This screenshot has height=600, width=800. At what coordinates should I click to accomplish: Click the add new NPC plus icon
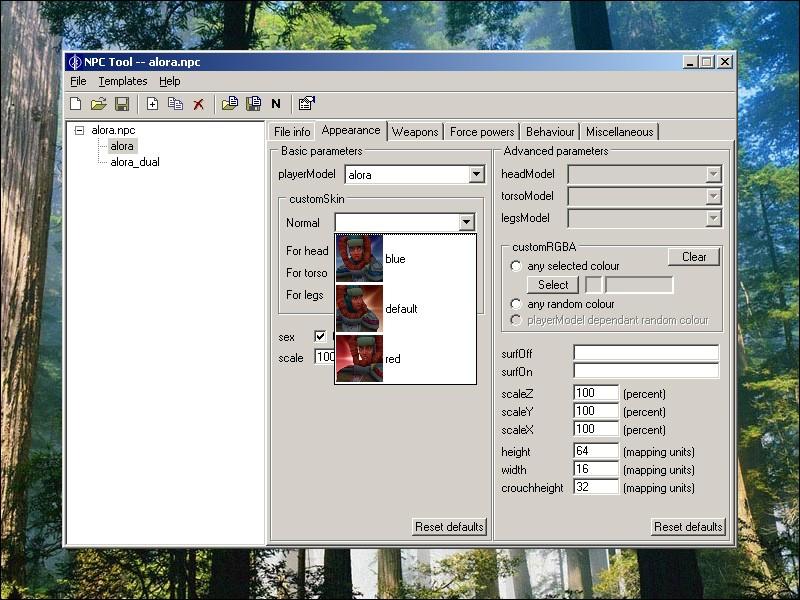coord(153,104)
